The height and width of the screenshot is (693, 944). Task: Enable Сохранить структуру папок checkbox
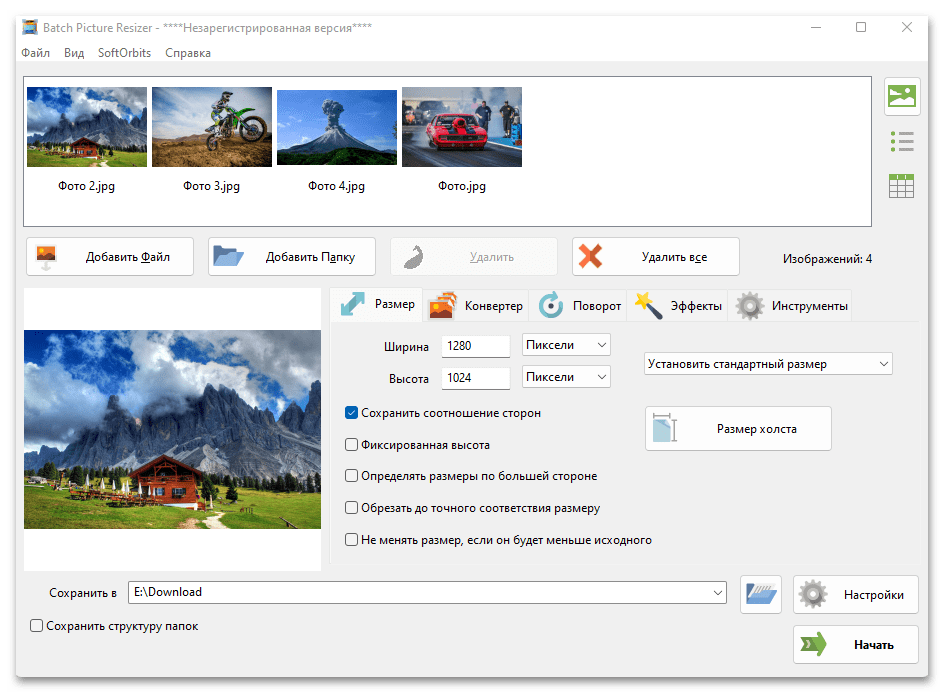[x=37, y=626]
